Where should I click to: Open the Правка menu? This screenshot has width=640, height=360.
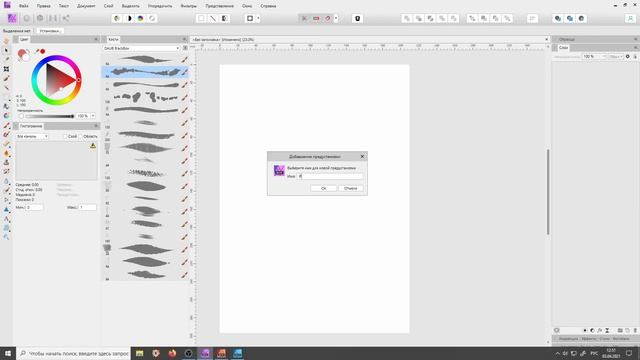pos(44,6)
